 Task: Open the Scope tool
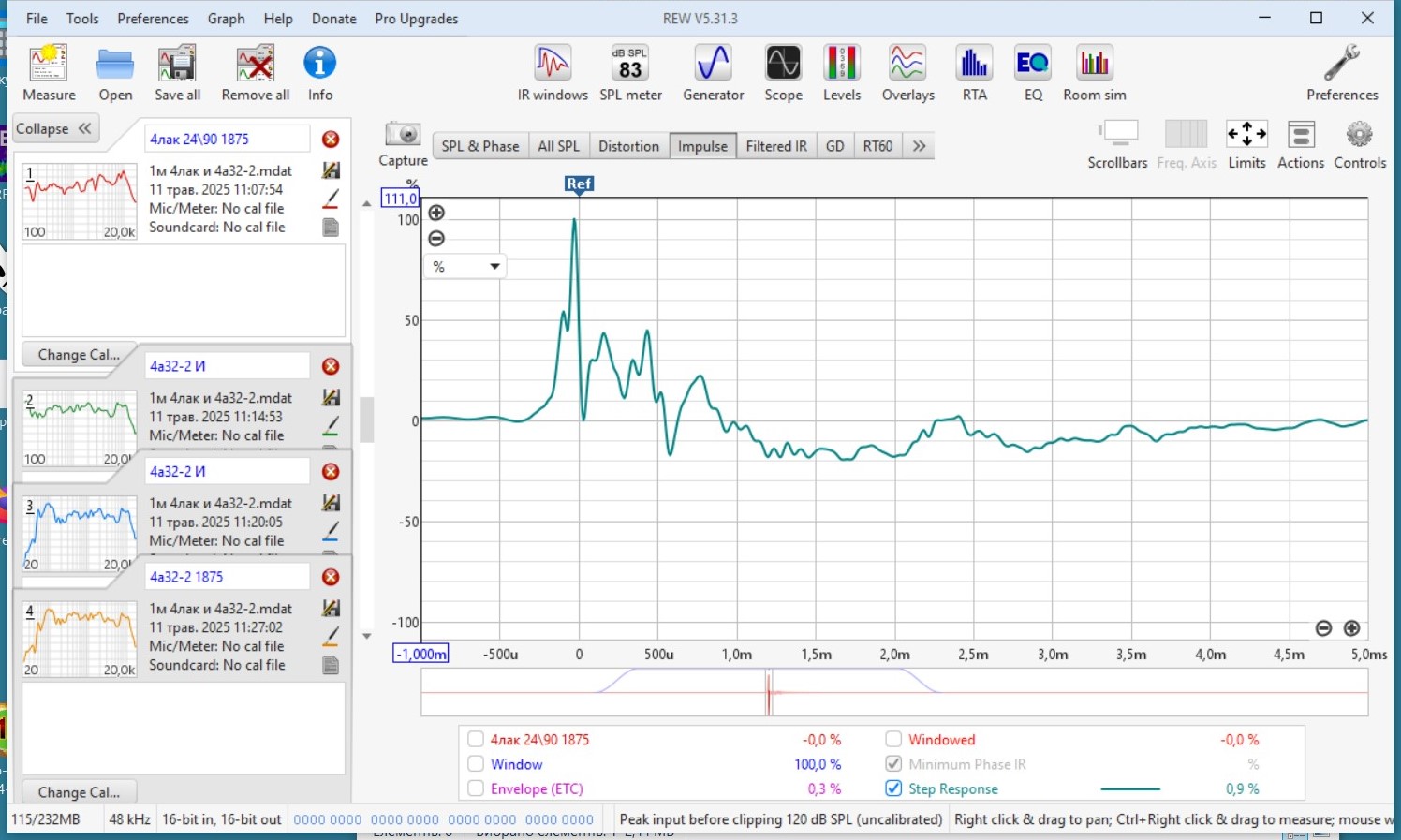tap(783, 73)
